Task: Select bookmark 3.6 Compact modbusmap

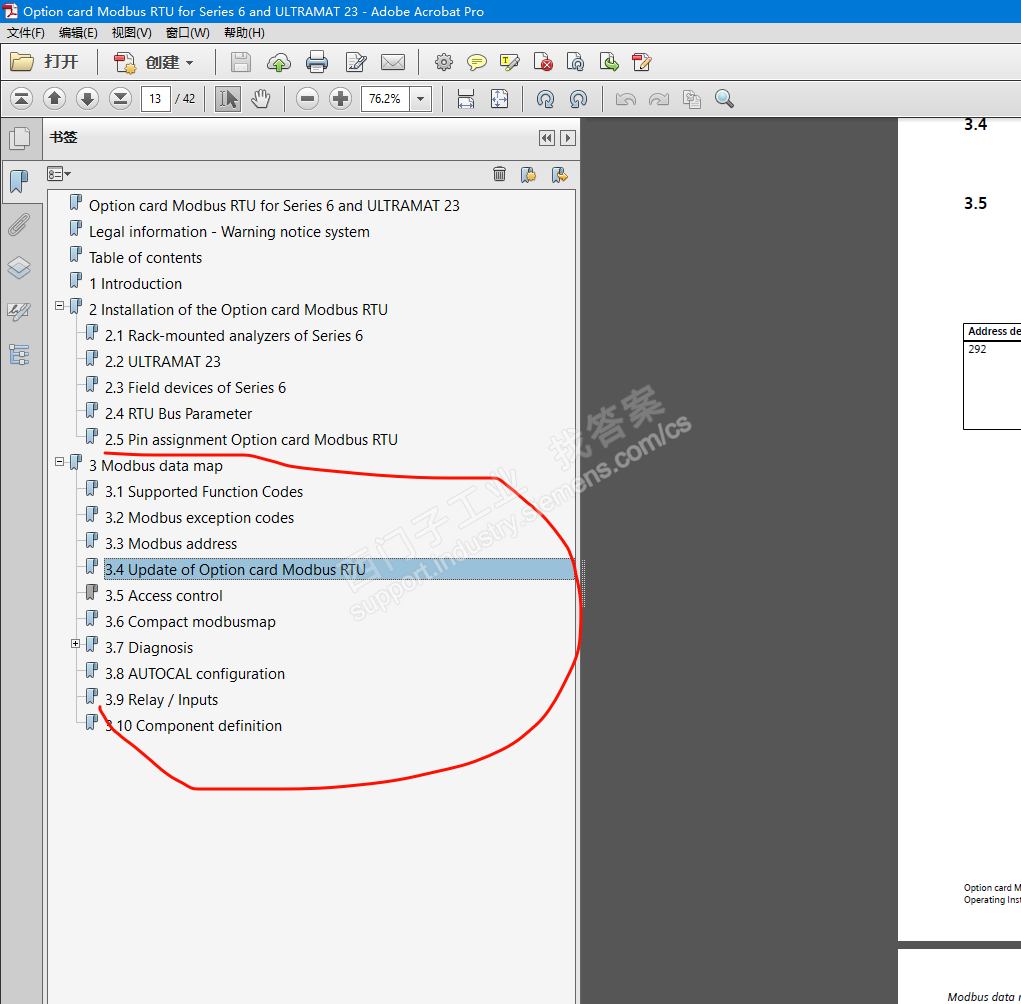Action: (190, 622)
